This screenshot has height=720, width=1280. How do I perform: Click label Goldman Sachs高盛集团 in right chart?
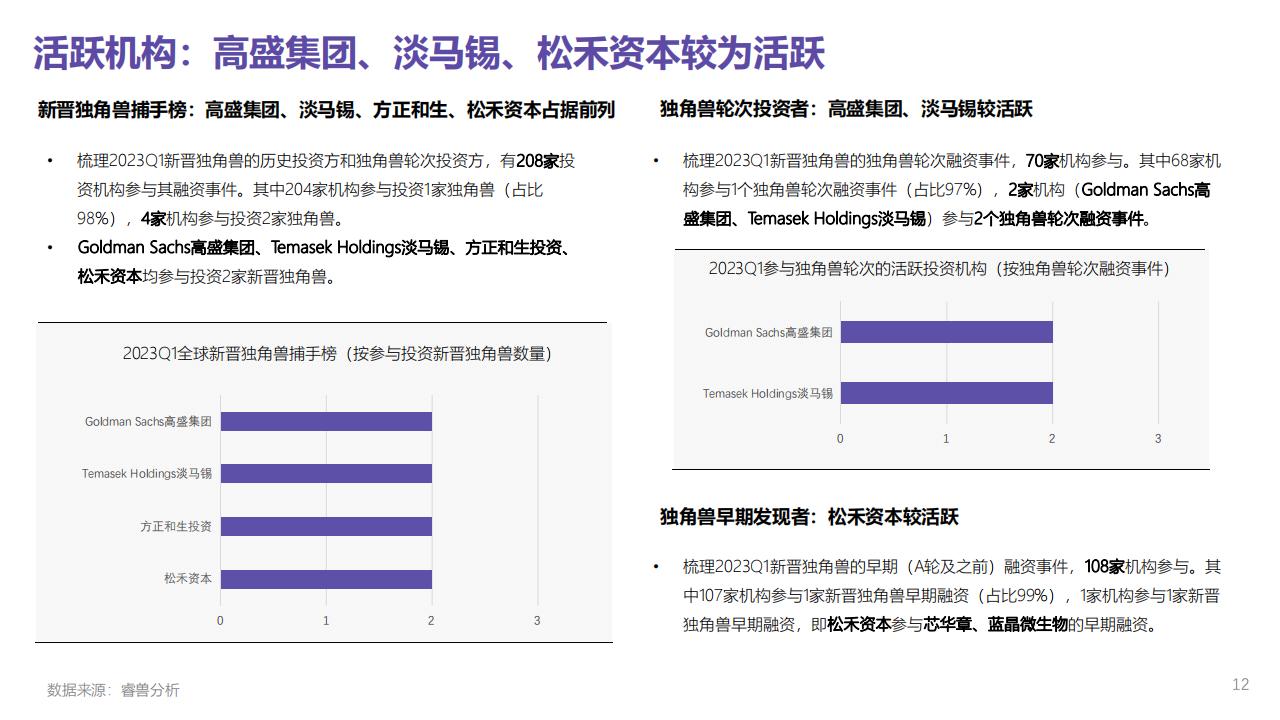tap(769, 332)
